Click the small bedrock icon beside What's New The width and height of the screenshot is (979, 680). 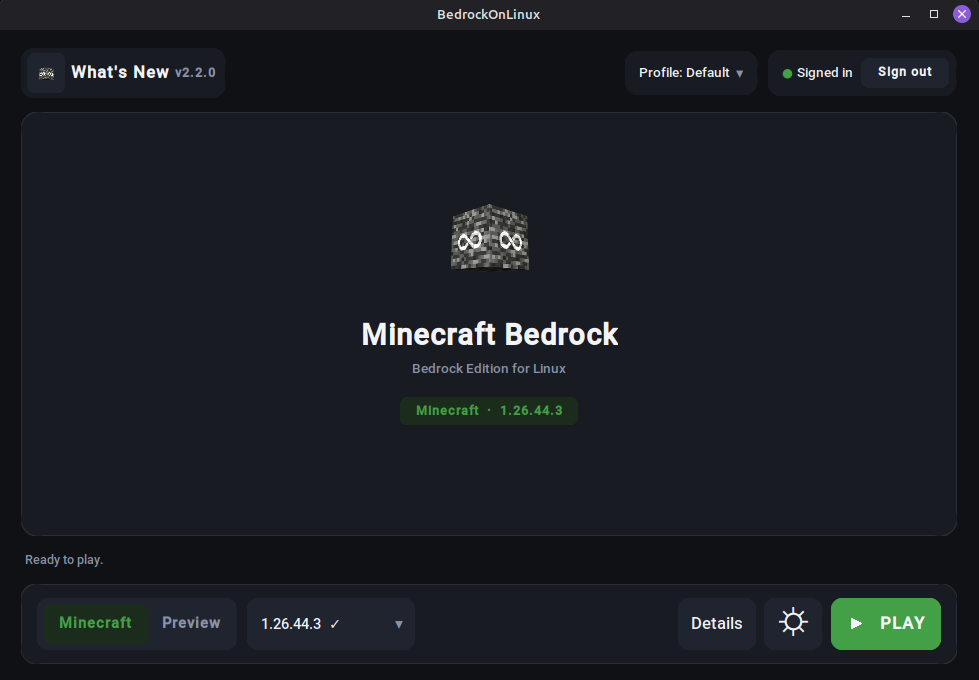click(x=46, y=73)
